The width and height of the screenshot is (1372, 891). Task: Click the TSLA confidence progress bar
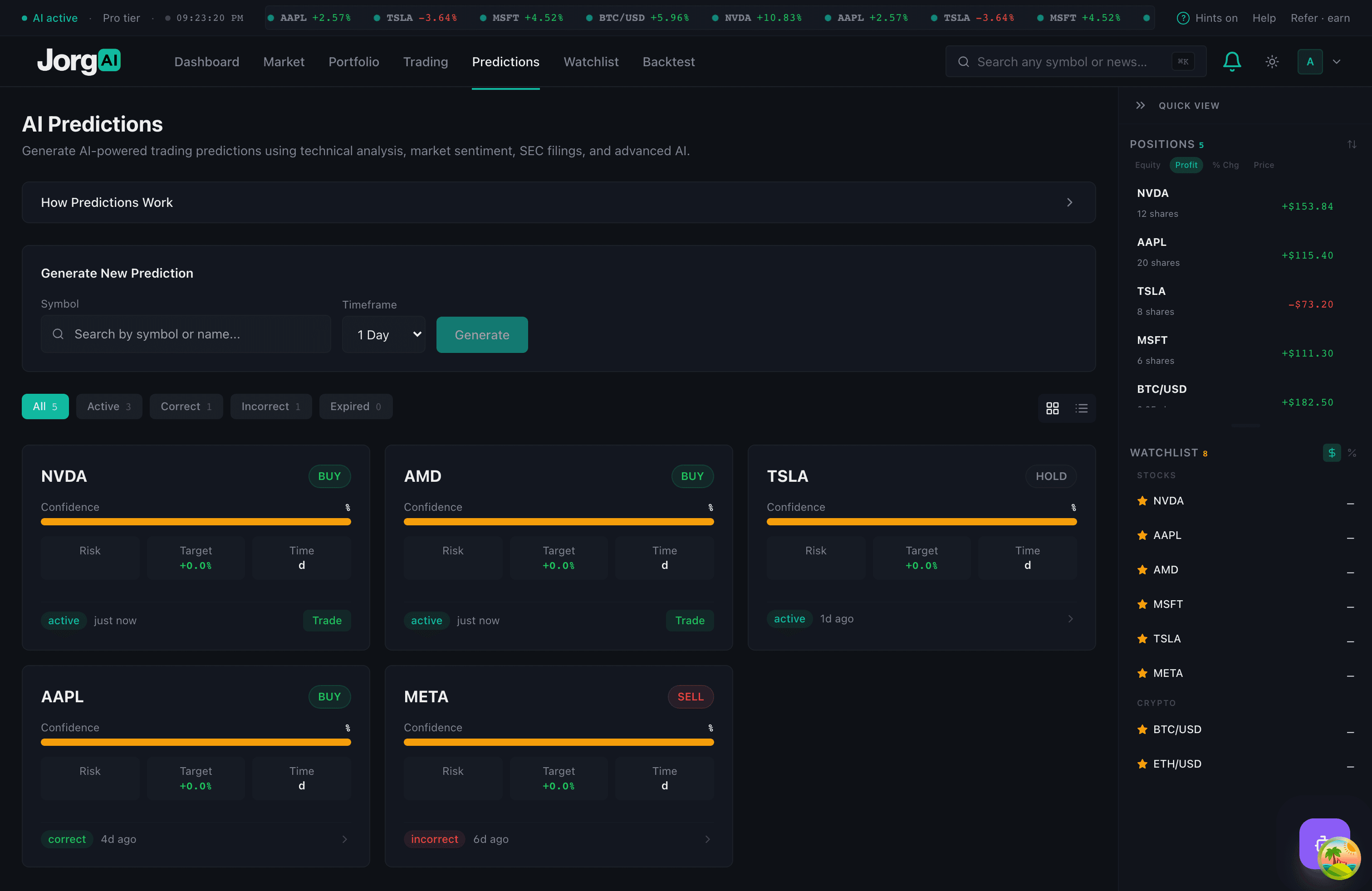(921, 522)
